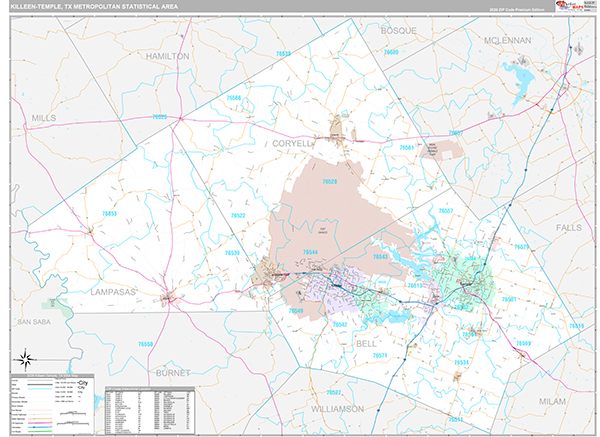Click ZIP code 76528 in Coryell

[329, 182]
